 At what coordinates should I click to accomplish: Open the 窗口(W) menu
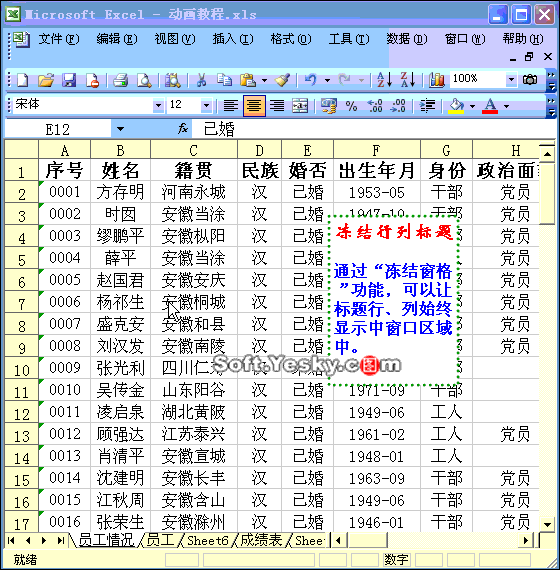464,39
